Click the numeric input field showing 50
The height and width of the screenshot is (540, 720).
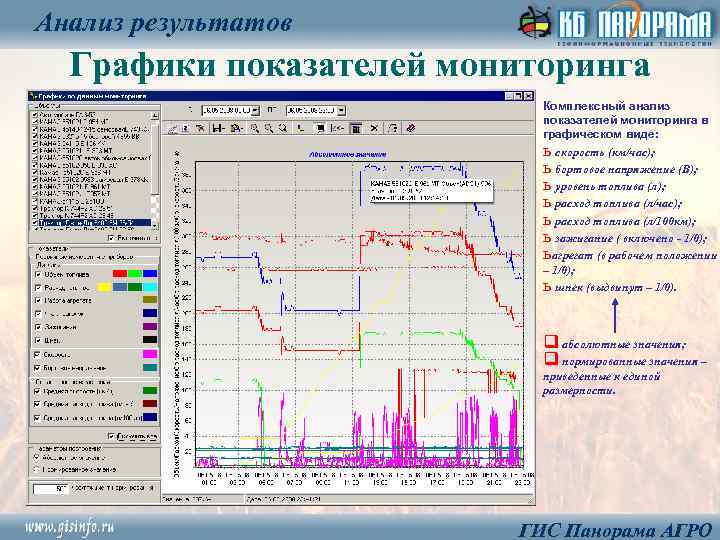coord(51,489)
